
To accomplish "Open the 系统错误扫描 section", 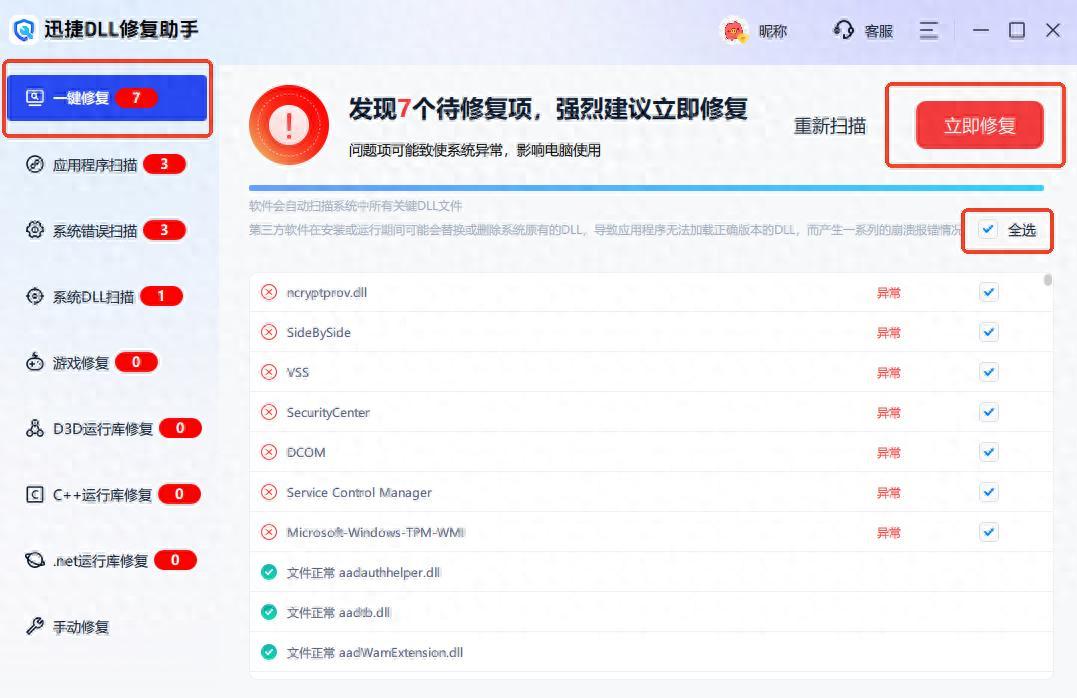I will click(x=95, y=231).
